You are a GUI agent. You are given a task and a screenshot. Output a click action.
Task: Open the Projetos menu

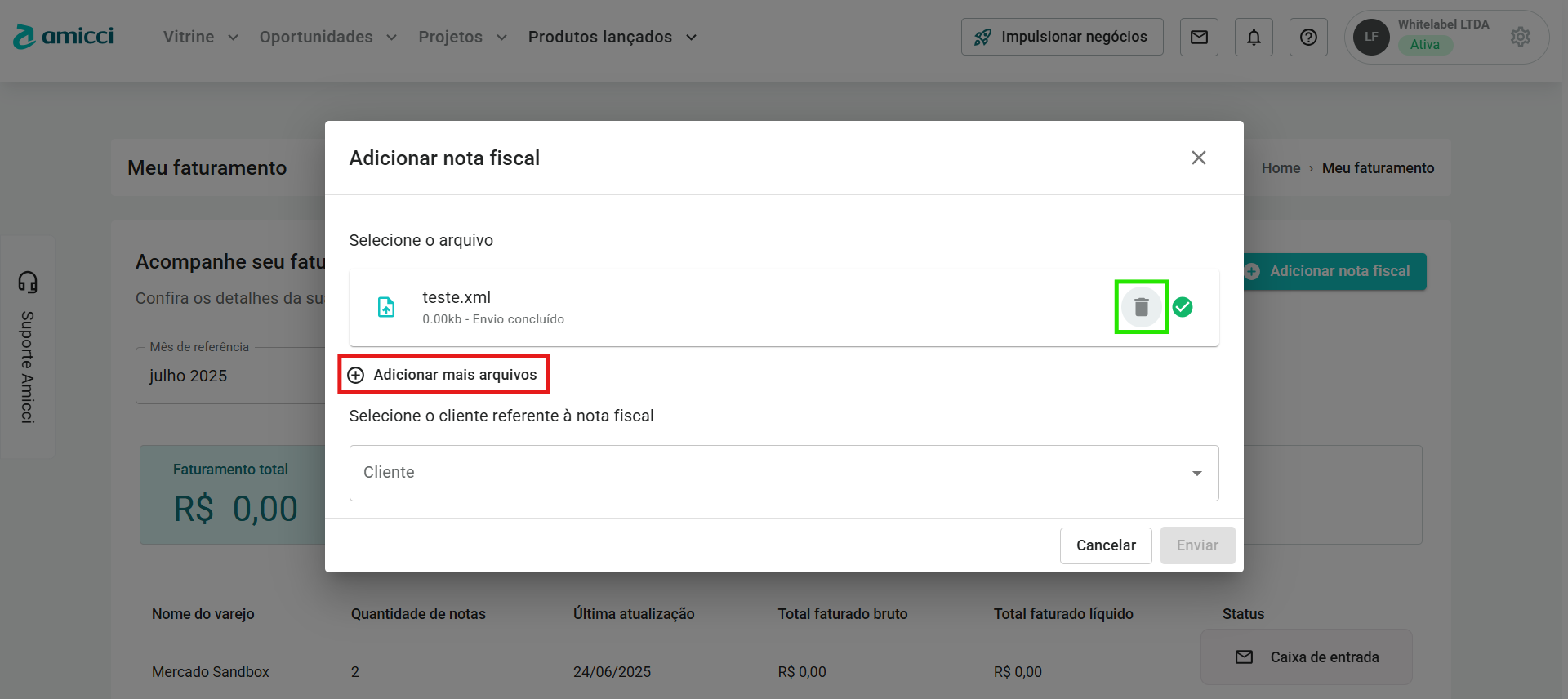pyautogui.click(x=462, y=38)
